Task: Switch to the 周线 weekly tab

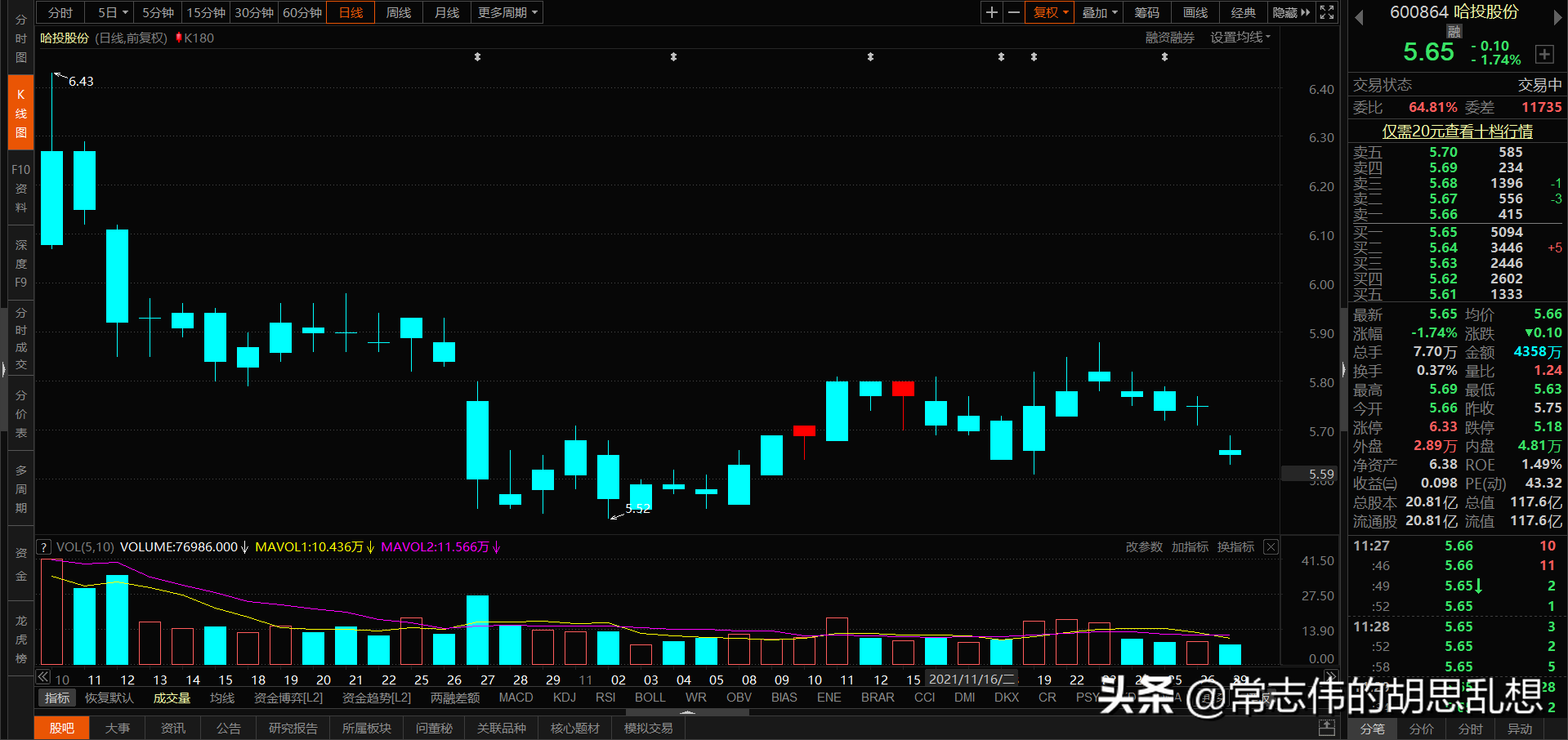Action: click(x=398, y=12)
